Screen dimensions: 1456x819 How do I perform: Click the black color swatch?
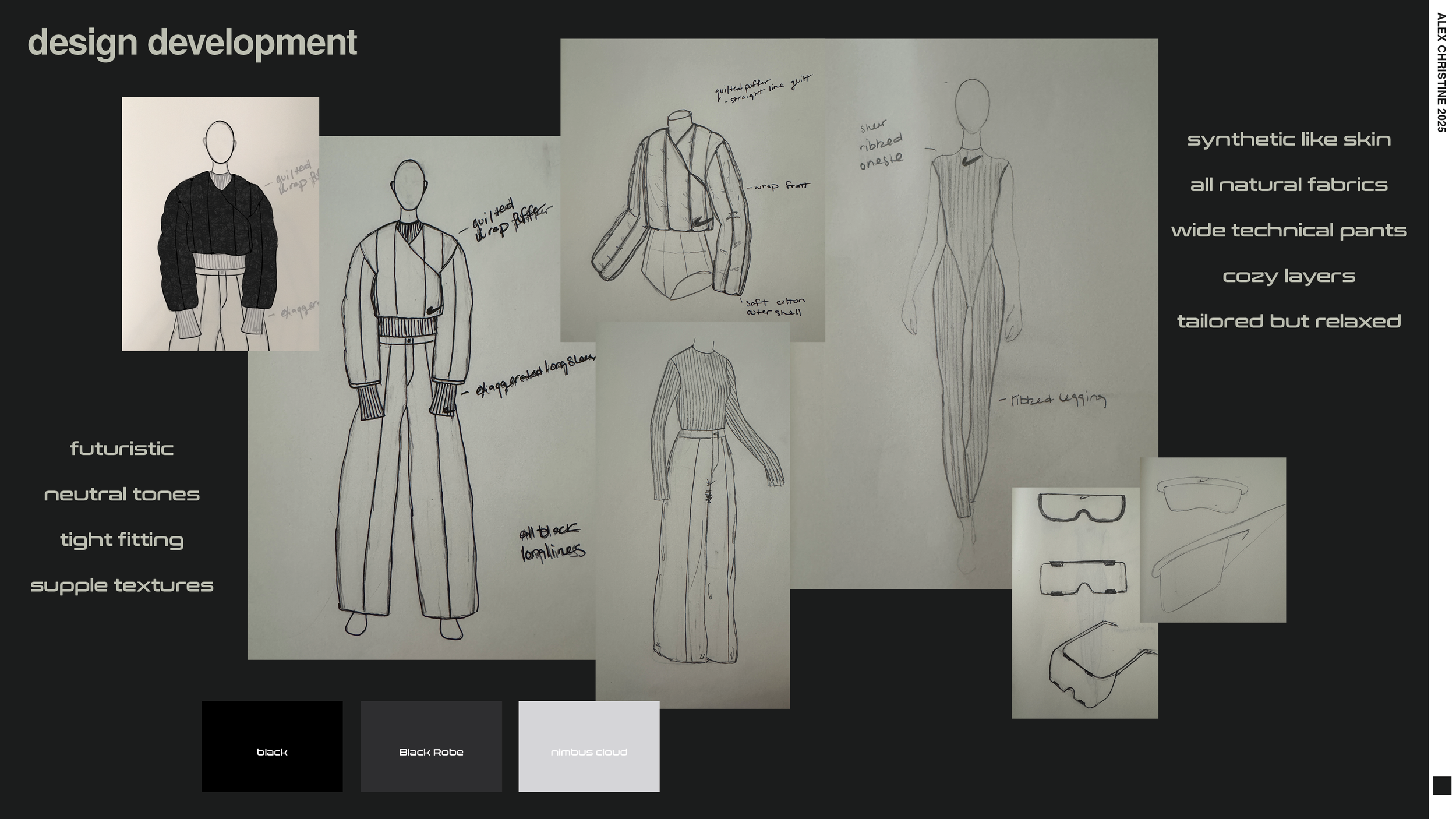(x=272, y=746)
